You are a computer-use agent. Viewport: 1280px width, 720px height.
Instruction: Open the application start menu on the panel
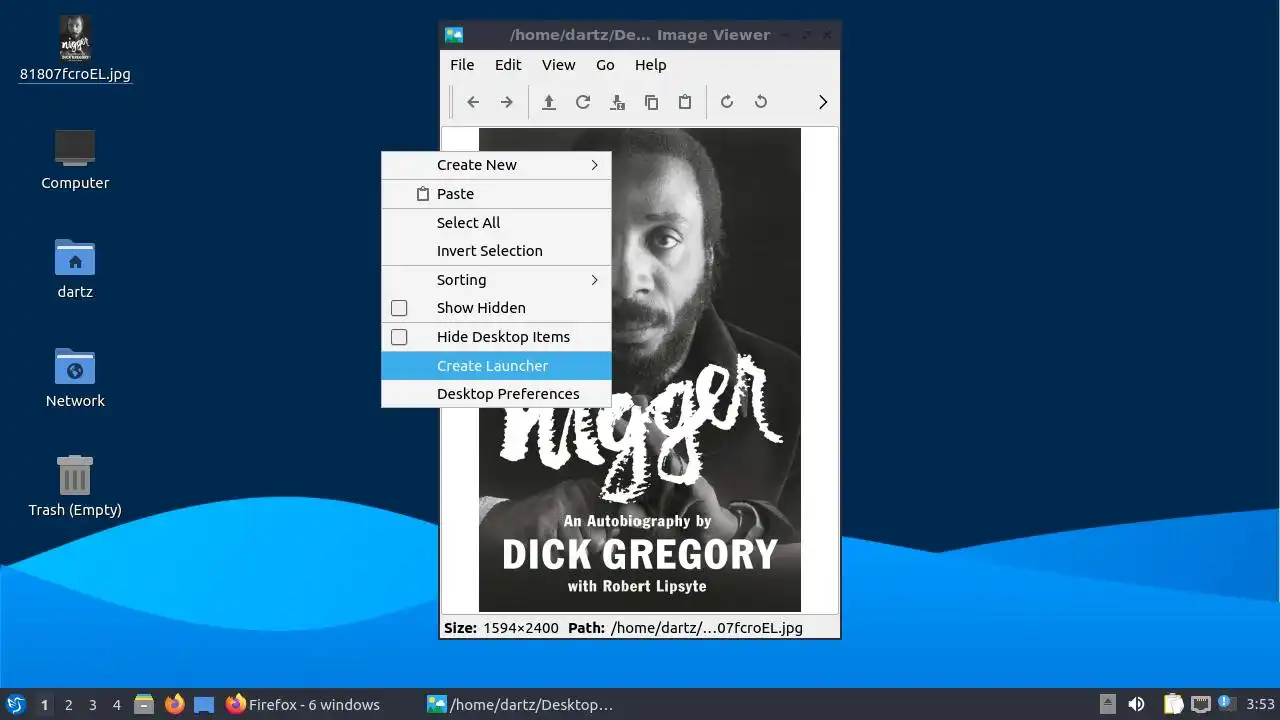click(15, 705)
